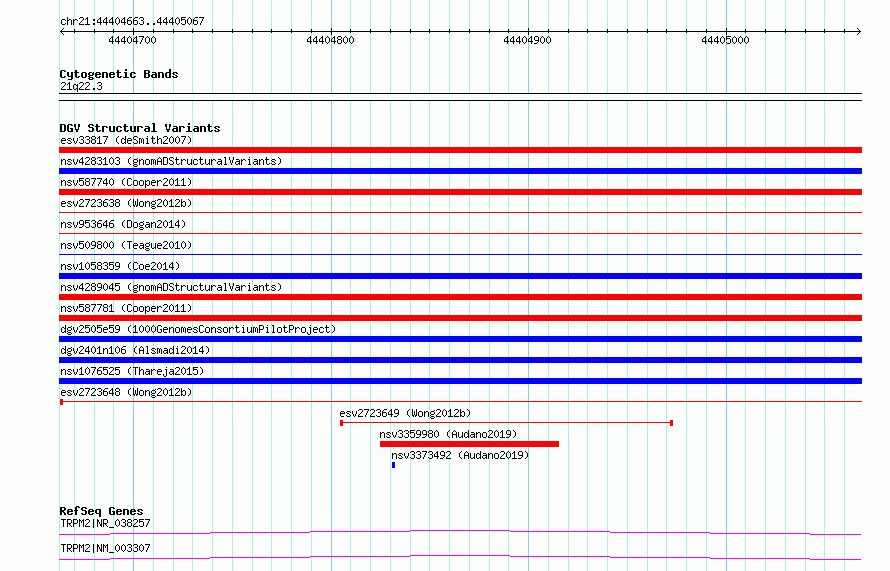This screenshot has width=890, height=571.
Task: Click the thick blue bar under nsv1058359
Action: click(x=460, y=276)
